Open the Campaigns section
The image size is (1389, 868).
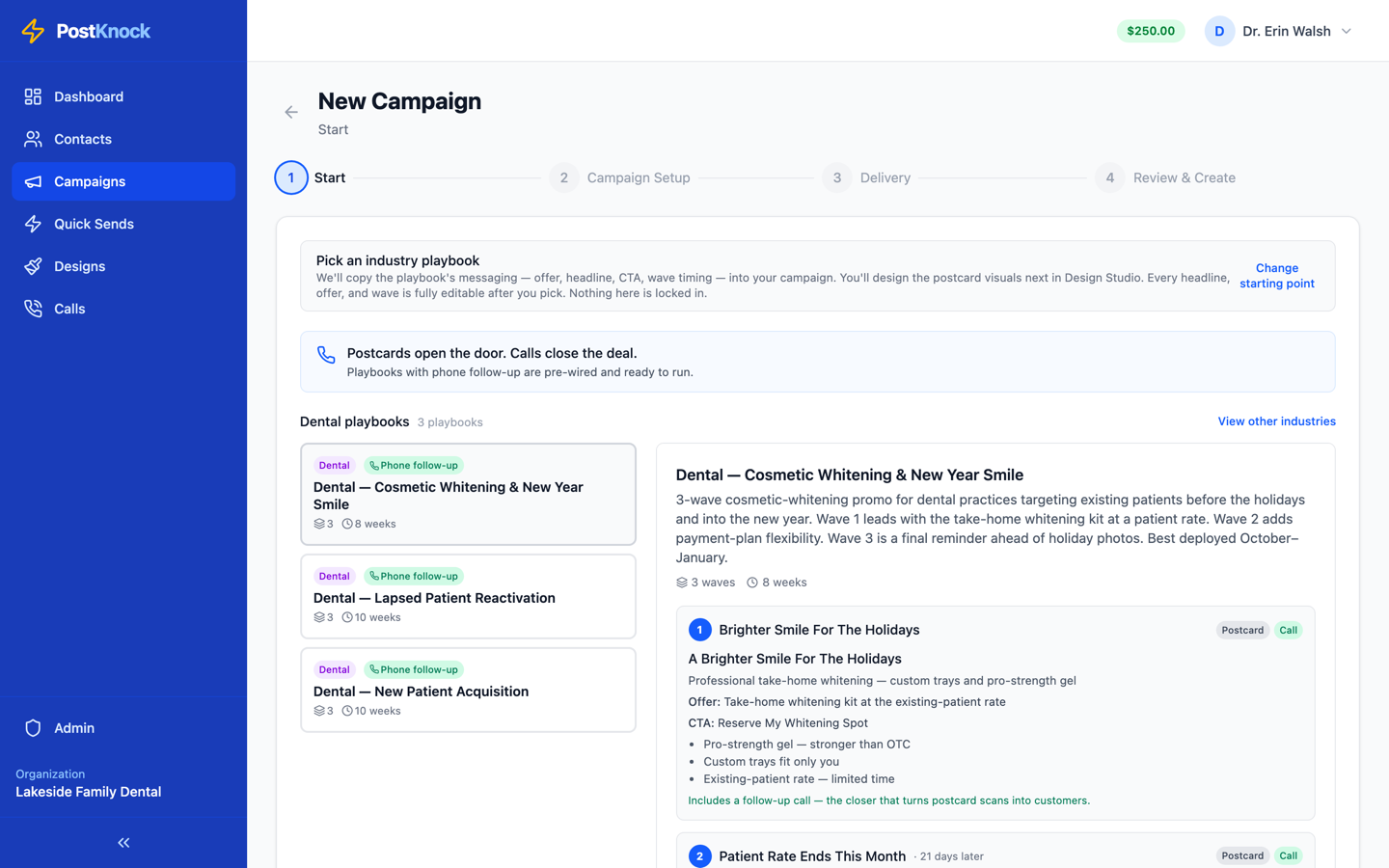[x=123, y=181]
